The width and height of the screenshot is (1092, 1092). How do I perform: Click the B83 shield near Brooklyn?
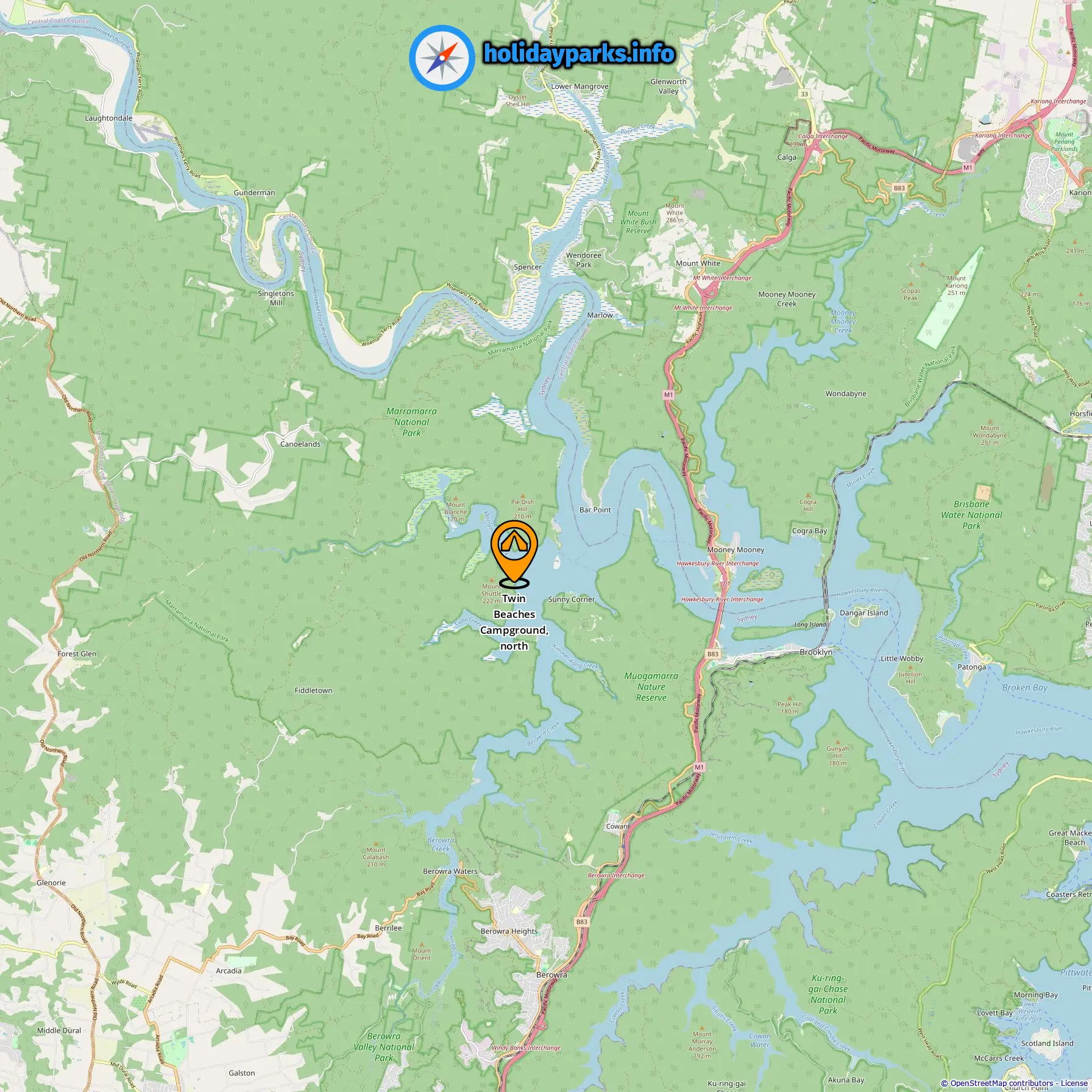coord(712,654)
